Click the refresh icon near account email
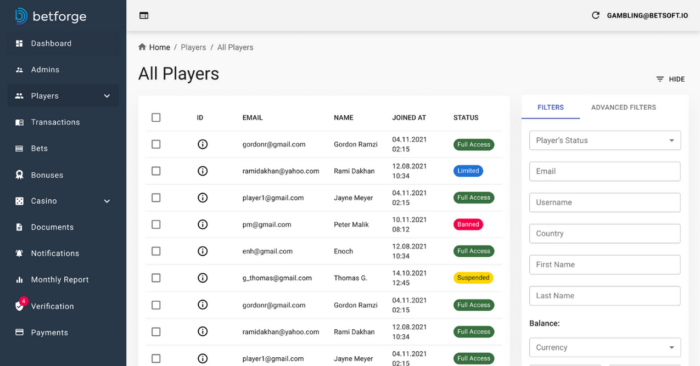The image size is (700, 366). [x=596, y=15]
